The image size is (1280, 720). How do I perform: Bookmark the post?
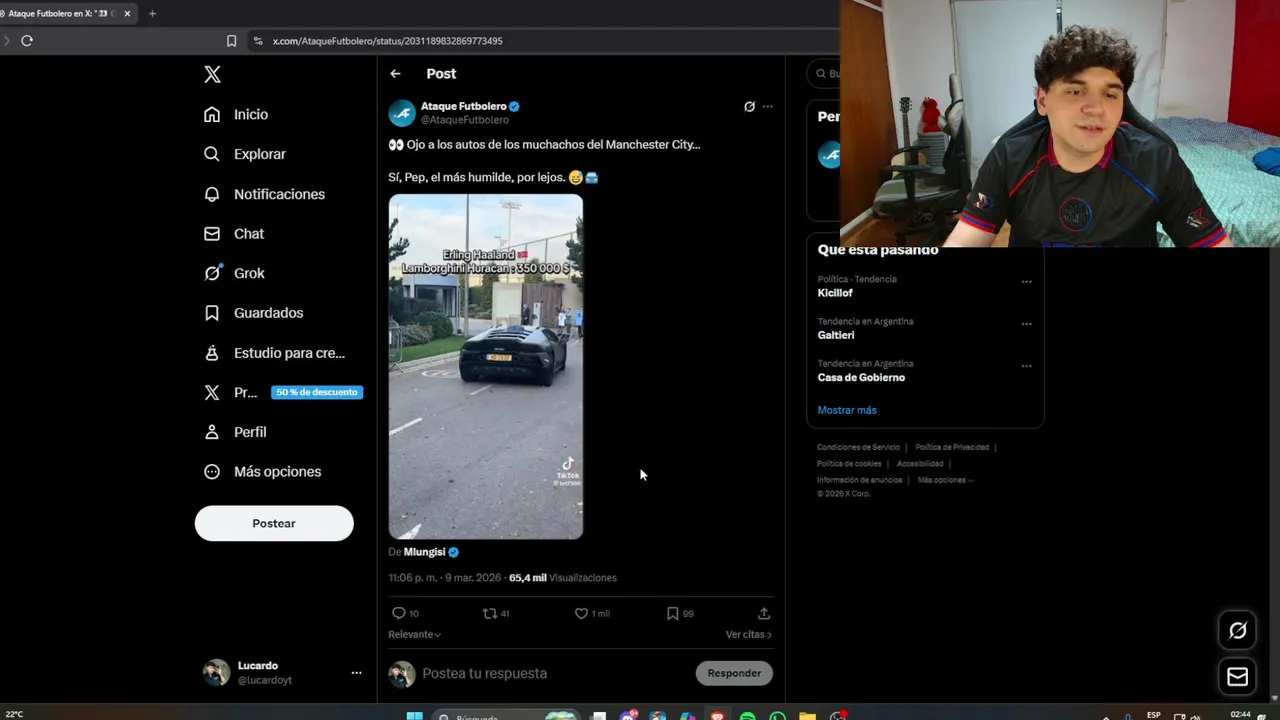[x=672, y=613]
